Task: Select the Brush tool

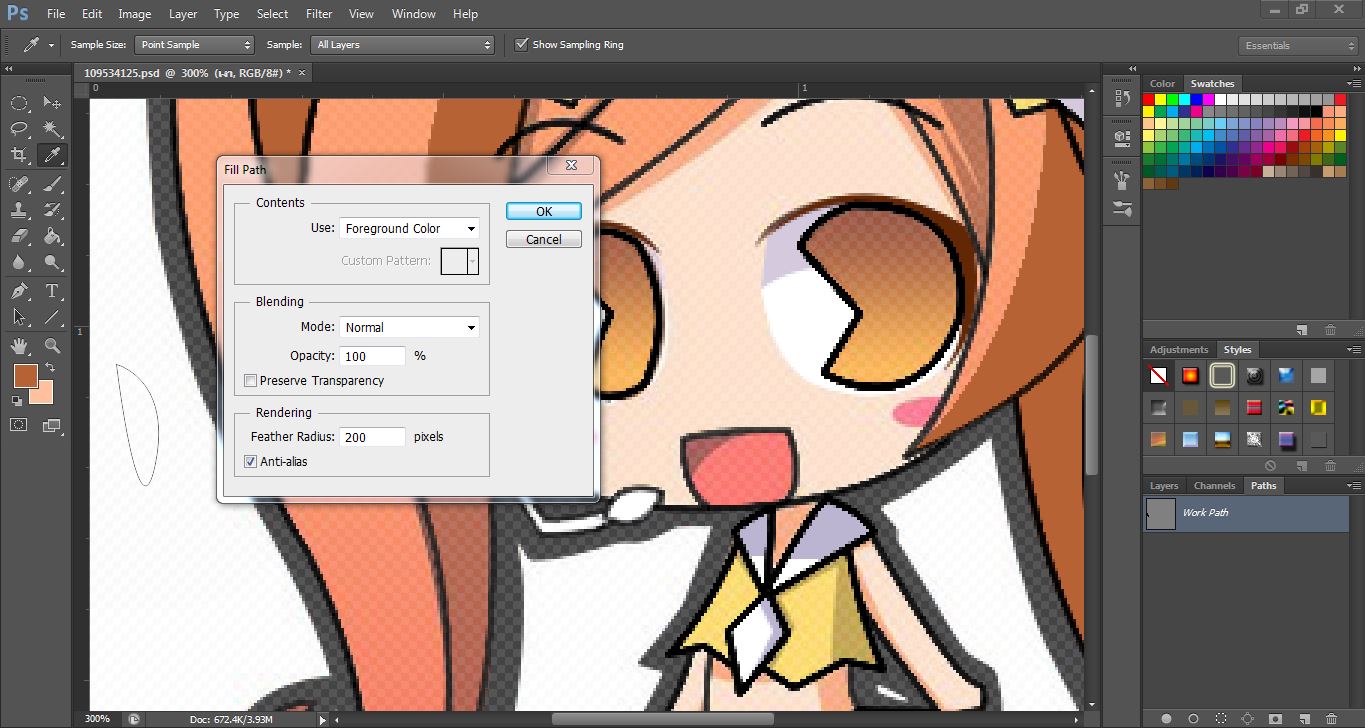Action: point(52,184)
